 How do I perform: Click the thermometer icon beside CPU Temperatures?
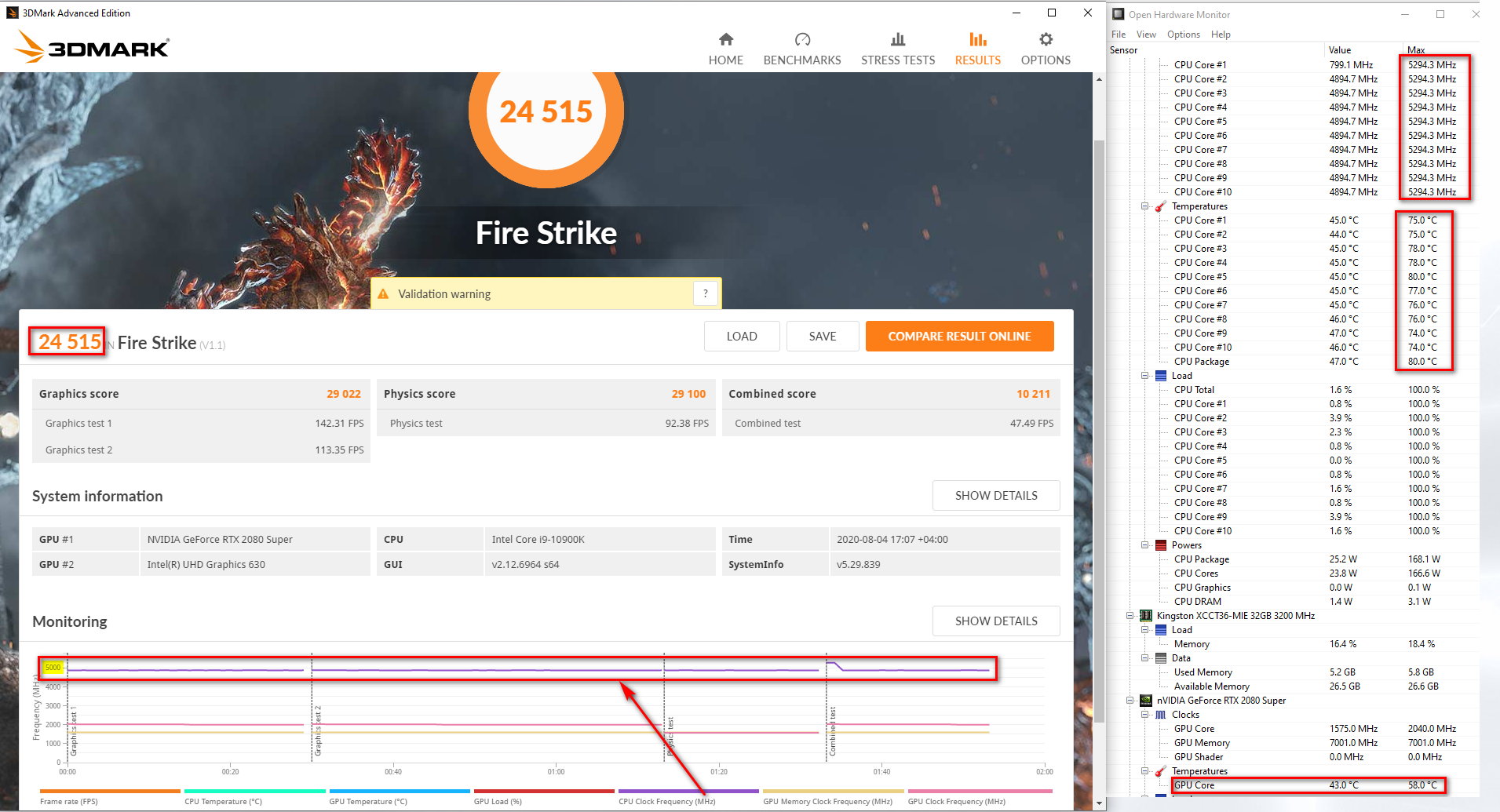pyautogui.click(x=1160, y=206)
